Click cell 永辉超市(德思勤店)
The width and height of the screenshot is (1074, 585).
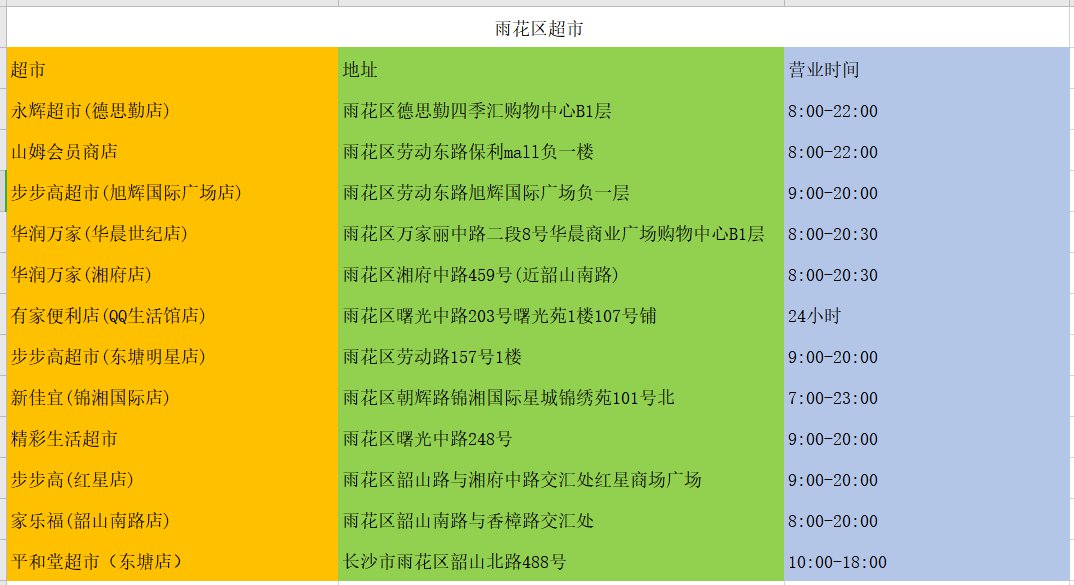click(173, 110)
